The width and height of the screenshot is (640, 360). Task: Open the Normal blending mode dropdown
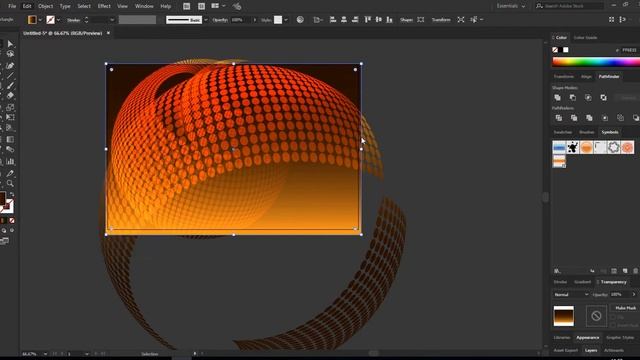(x=571, y=294)
